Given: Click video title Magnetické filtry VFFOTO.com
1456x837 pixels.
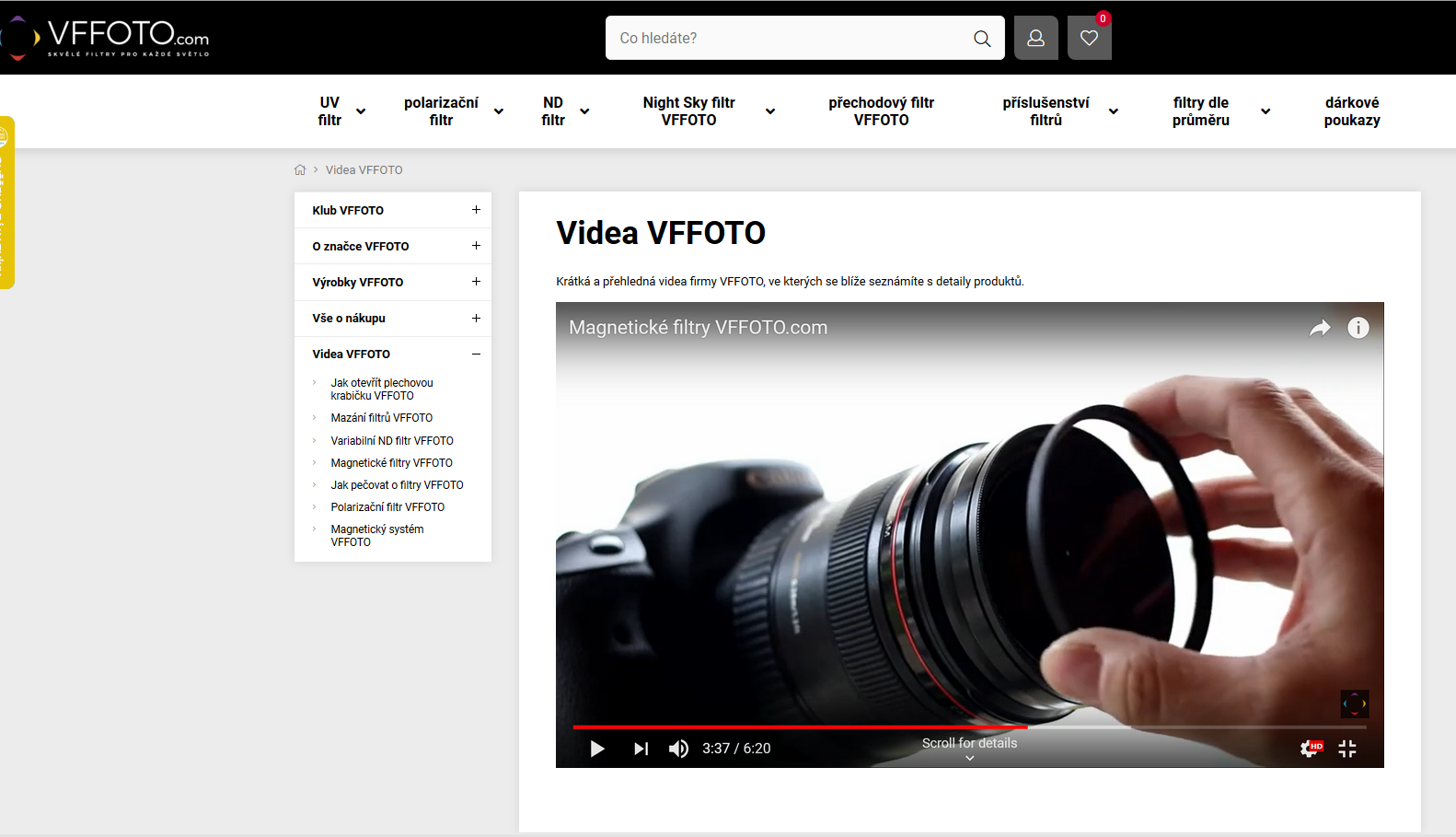Looking at the screenshot, I should pos(698,328).
